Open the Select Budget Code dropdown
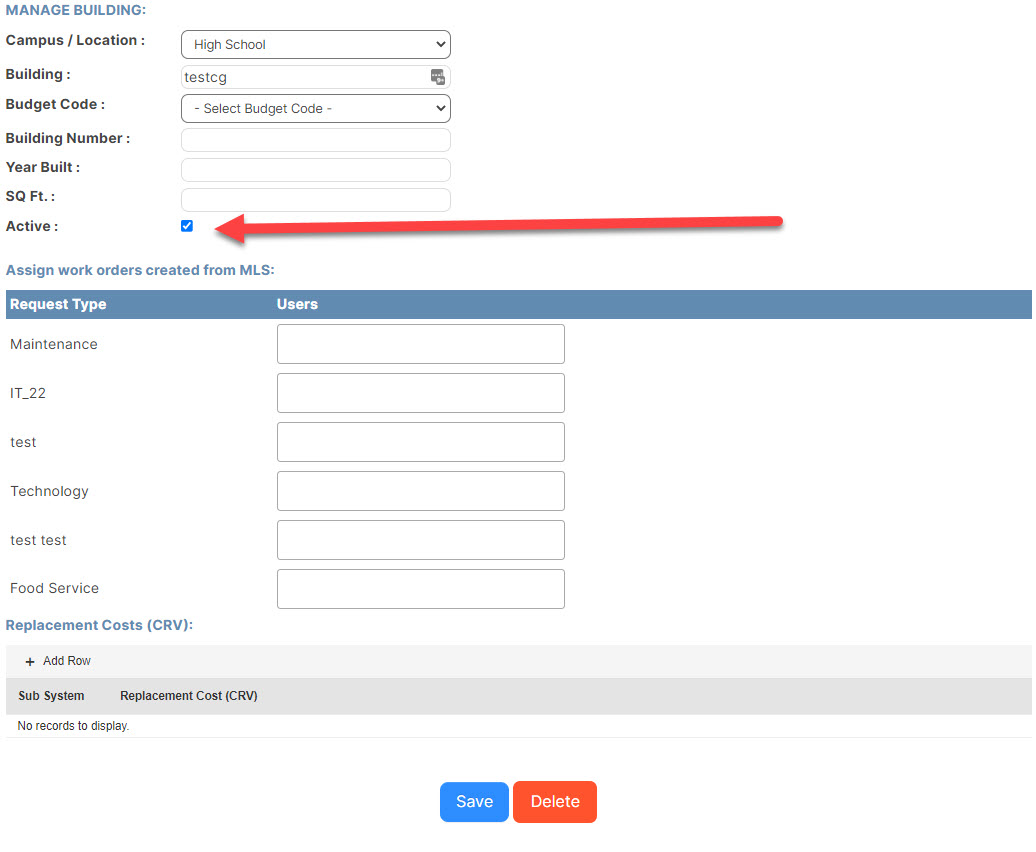Viewport: 1036px width, 852px height. 316,108
